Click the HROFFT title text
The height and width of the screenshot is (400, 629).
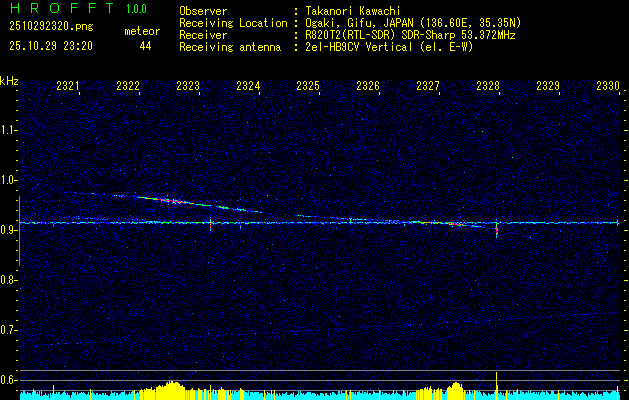pyautogui.click(x=62, y=8)
